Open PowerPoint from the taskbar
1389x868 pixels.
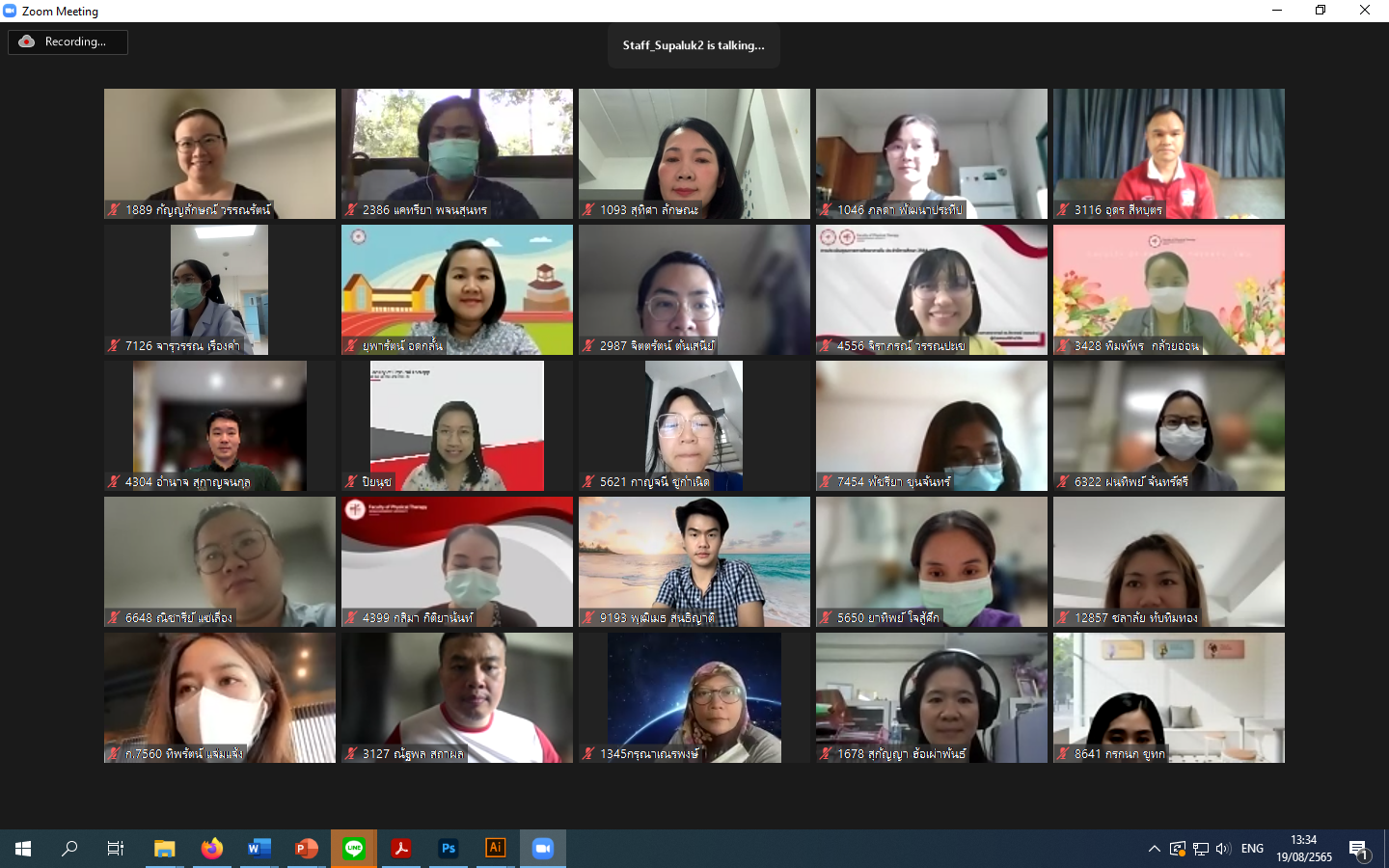[x=306, y=849]
